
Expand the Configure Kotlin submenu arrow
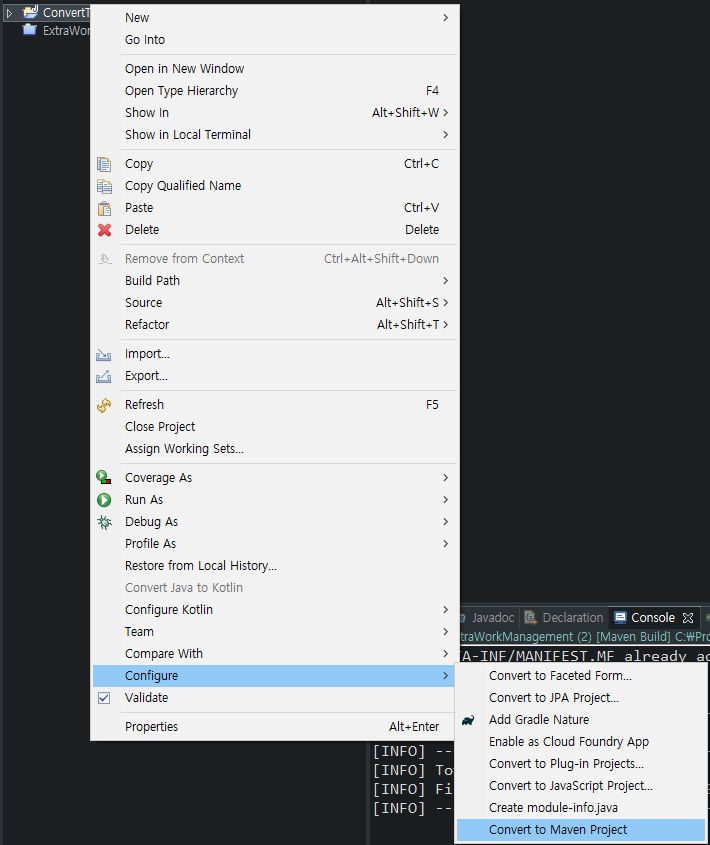(445, 609)
